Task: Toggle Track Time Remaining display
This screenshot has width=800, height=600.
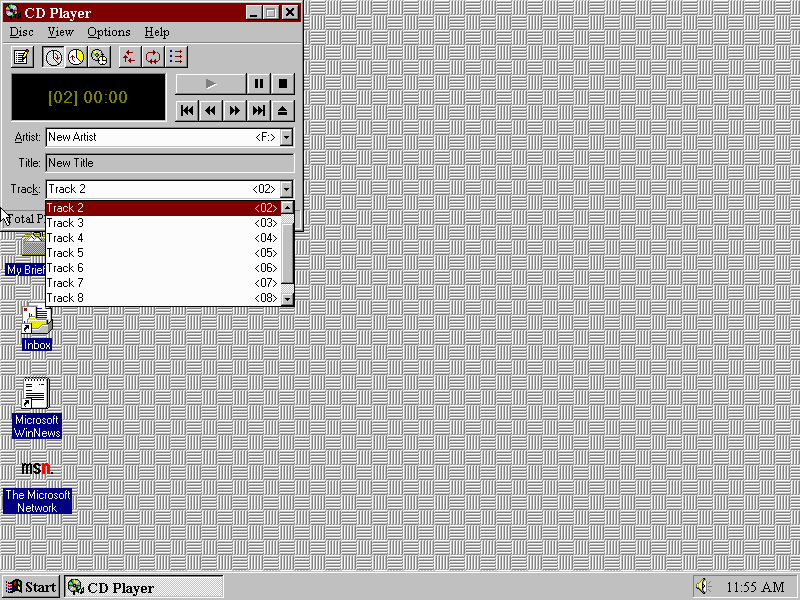Action: pos(76,57)
